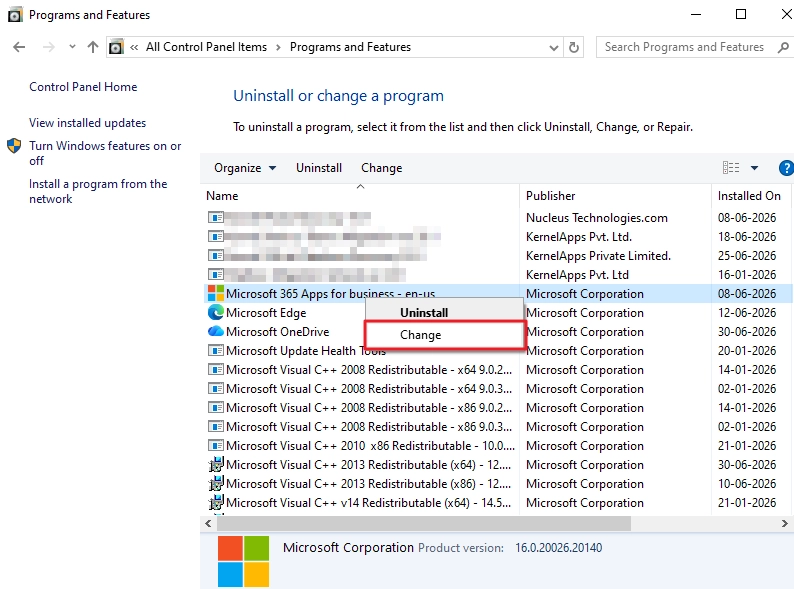This screenshot has height=589, width=794.
Task: Click the Microsoft Update Health Tools icon
Action: [216, 350]
